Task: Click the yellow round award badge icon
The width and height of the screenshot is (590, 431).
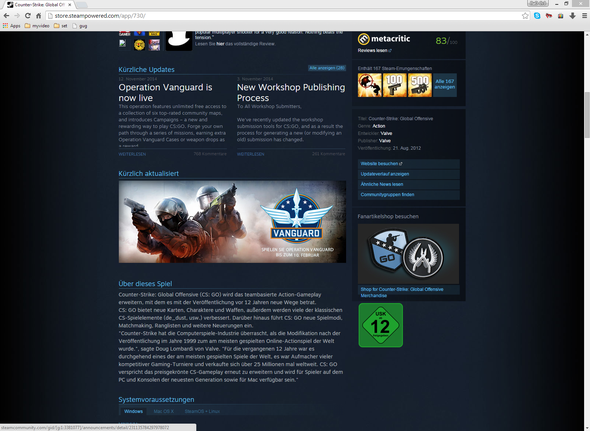Action: pyautogui.click(x=139, y=45)
